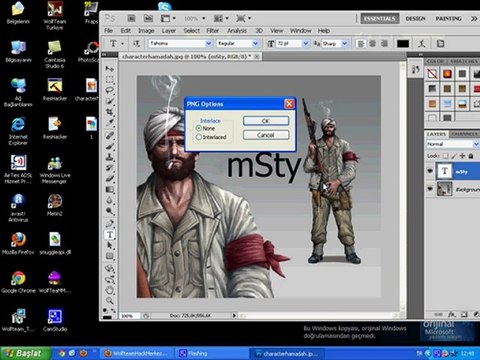Expand more workspaces chevron
This screenshot has height=360, width=480.
point(474,19)
